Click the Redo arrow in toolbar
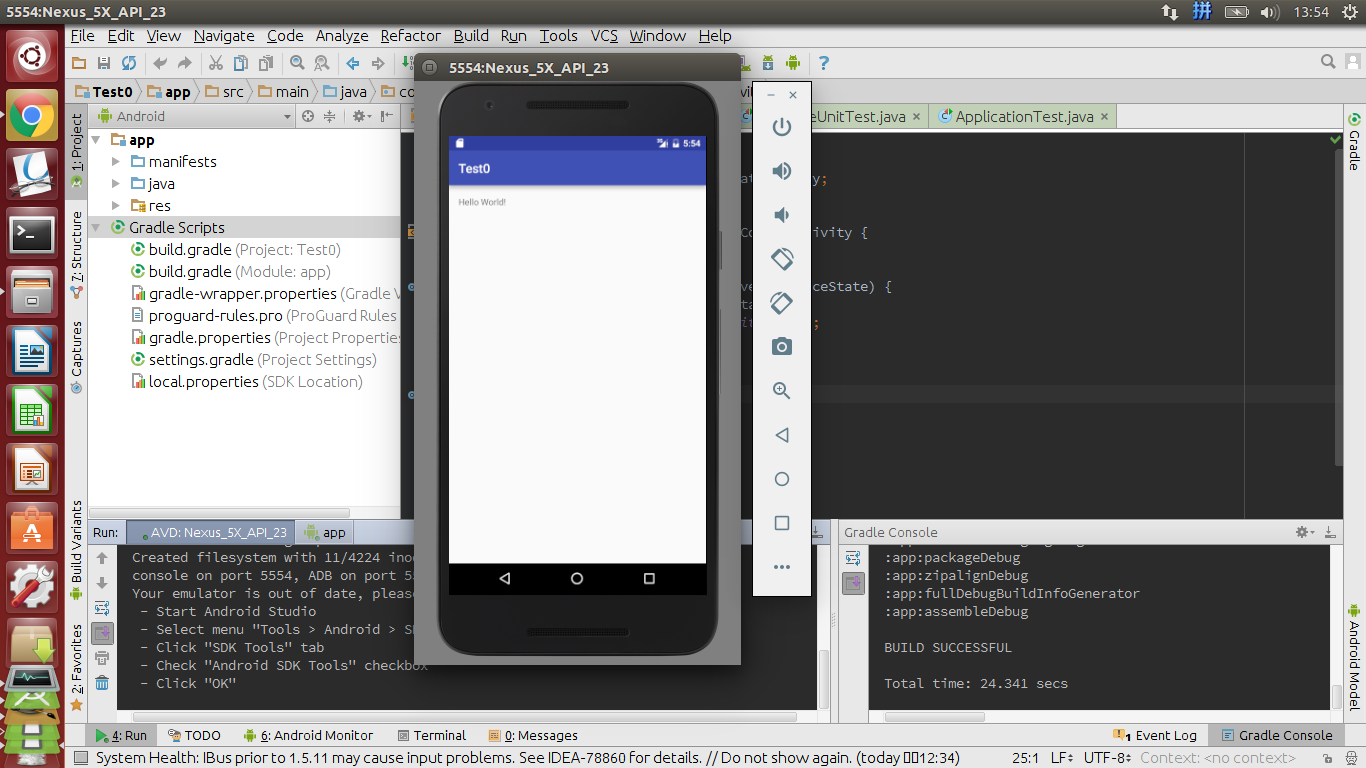Screen dimensions: 1366x768 pos(185,63)
